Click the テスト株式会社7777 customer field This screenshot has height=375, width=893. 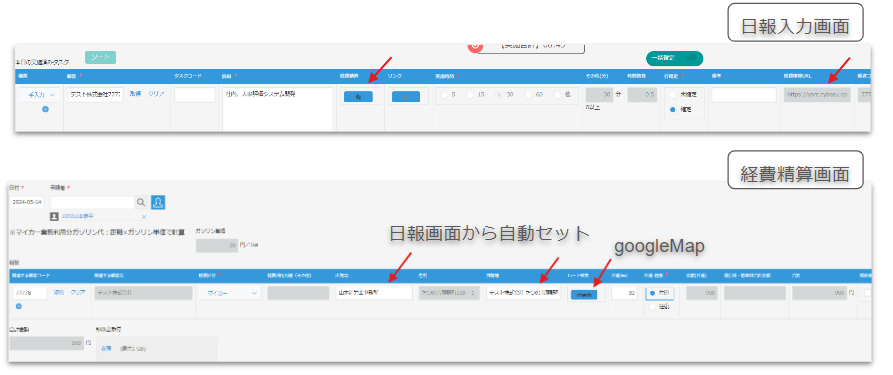[x=95, y=95]
